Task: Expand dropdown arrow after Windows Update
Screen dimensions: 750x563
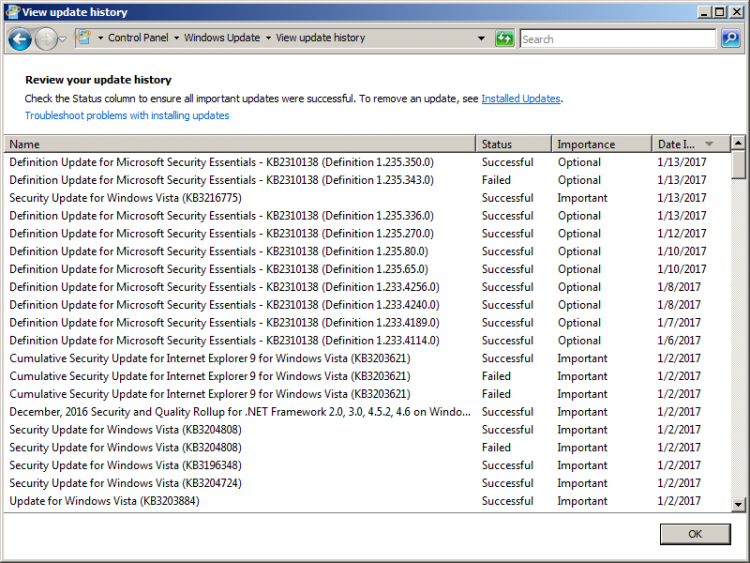Action: tap(268, 38)
